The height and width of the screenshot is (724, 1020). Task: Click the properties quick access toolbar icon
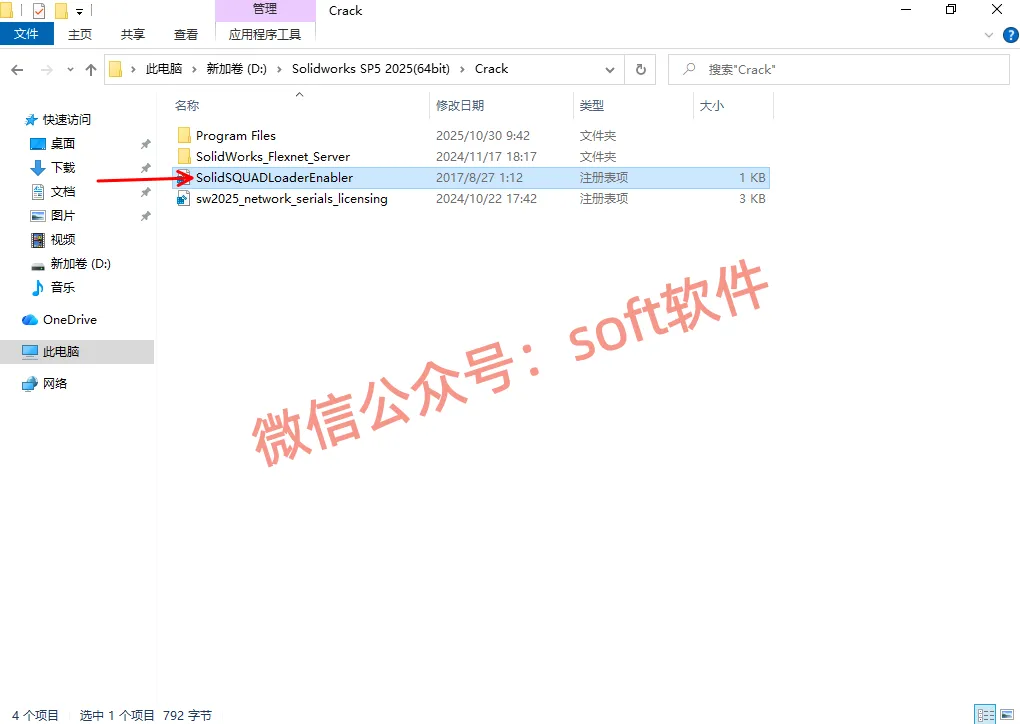coord(39,10)
